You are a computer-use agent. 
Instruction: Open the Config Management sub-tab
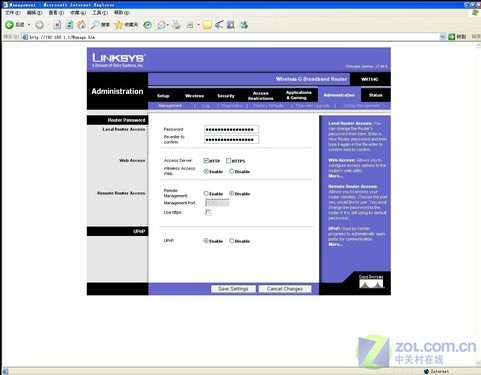[x=361, y=106]
